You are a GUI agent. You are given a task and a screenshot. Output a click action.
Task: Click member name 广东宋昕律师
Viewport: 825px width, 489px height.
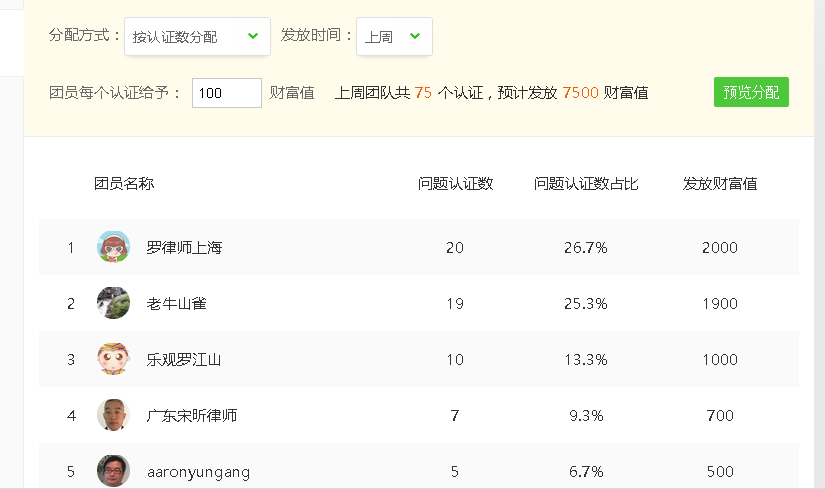[192, 416]
